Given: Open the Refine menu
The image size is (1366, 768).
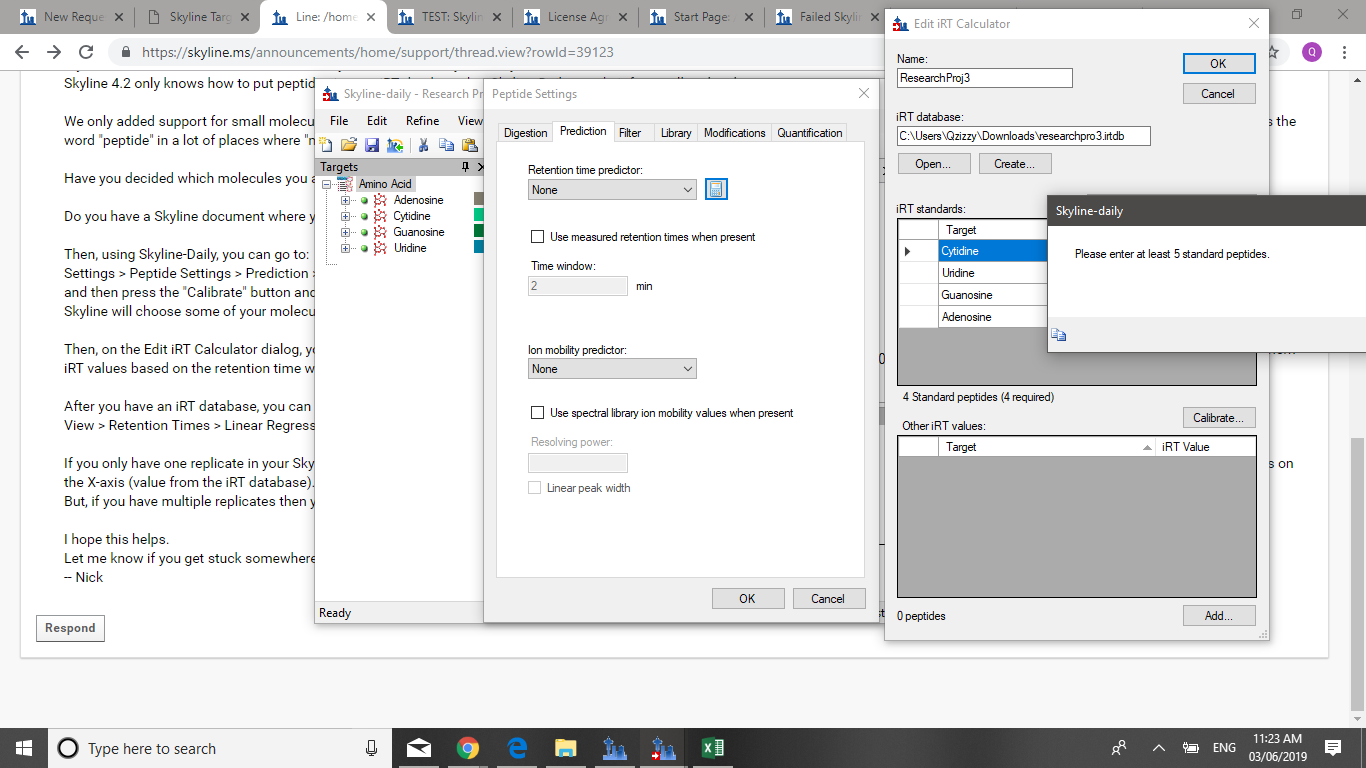Looking at the screenshot, I should point(422,121).
